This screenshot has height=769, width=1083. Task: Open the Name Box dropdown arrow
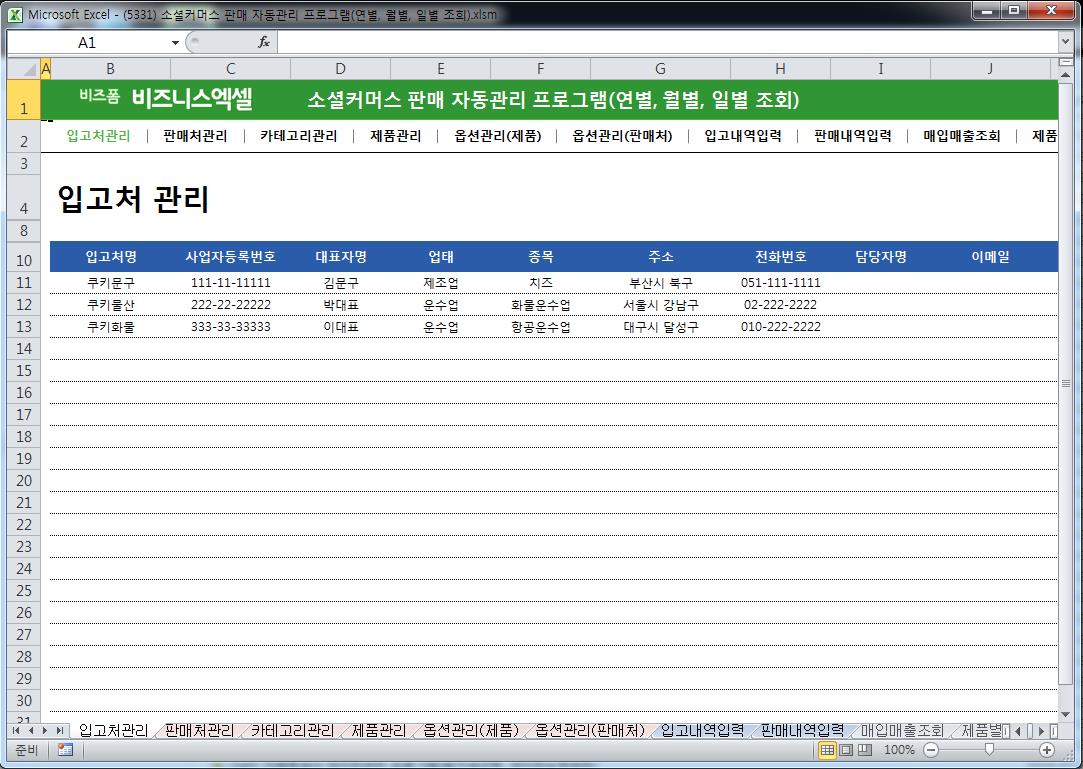pyautogui.click(x=175, y=43)
